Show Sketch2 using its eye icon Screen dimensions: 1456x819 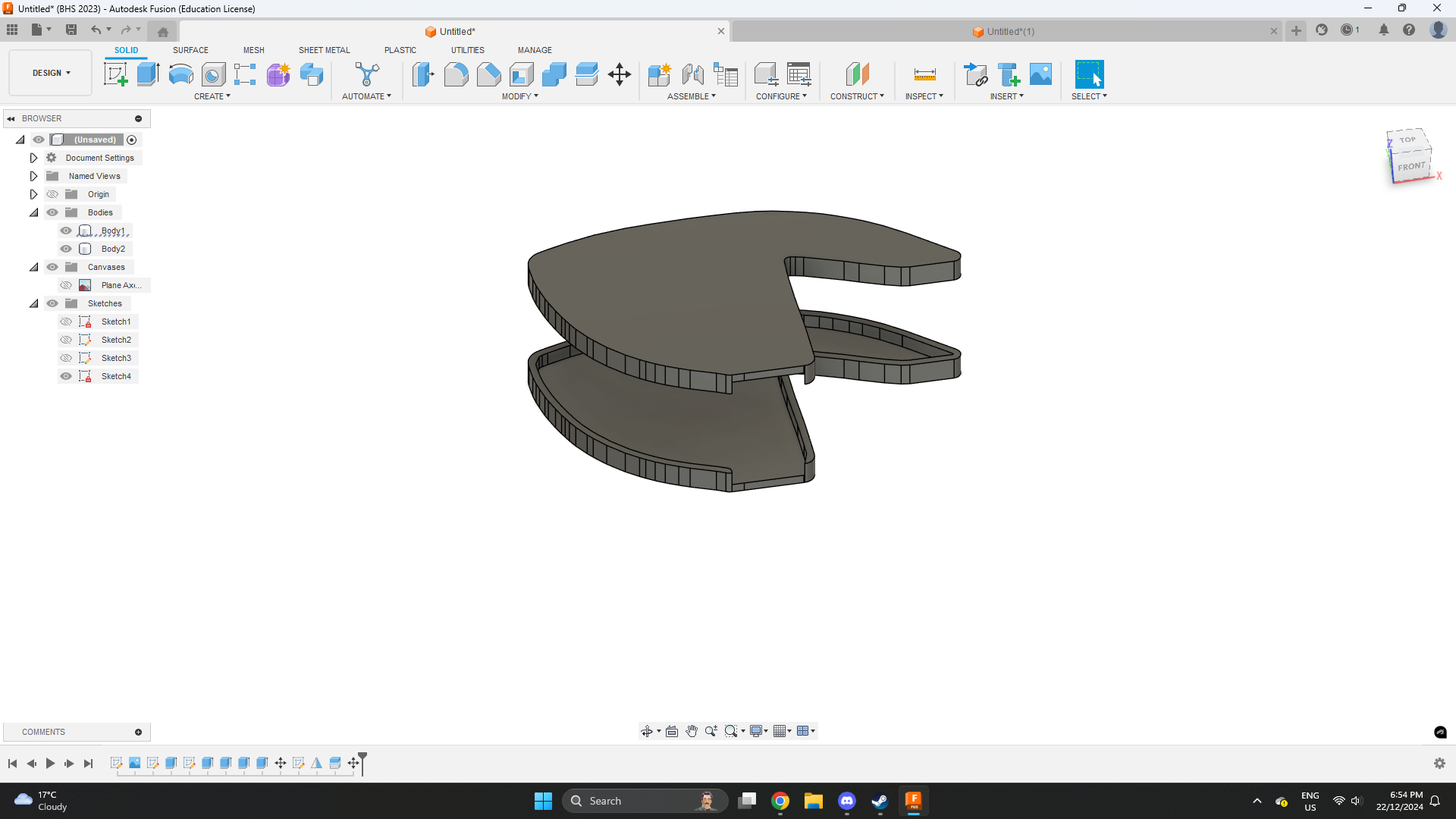pyautogui.click(x=66, y=340)
